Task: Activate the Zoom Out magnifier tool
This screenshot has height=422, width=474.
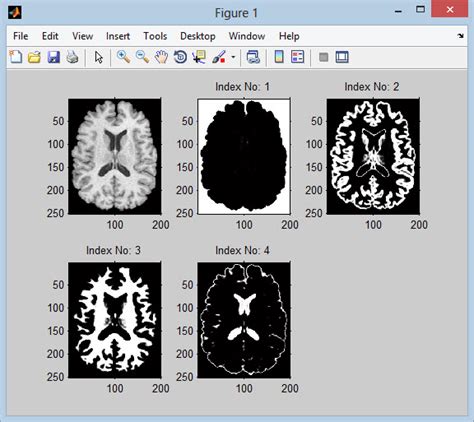Action: point(142,57)
